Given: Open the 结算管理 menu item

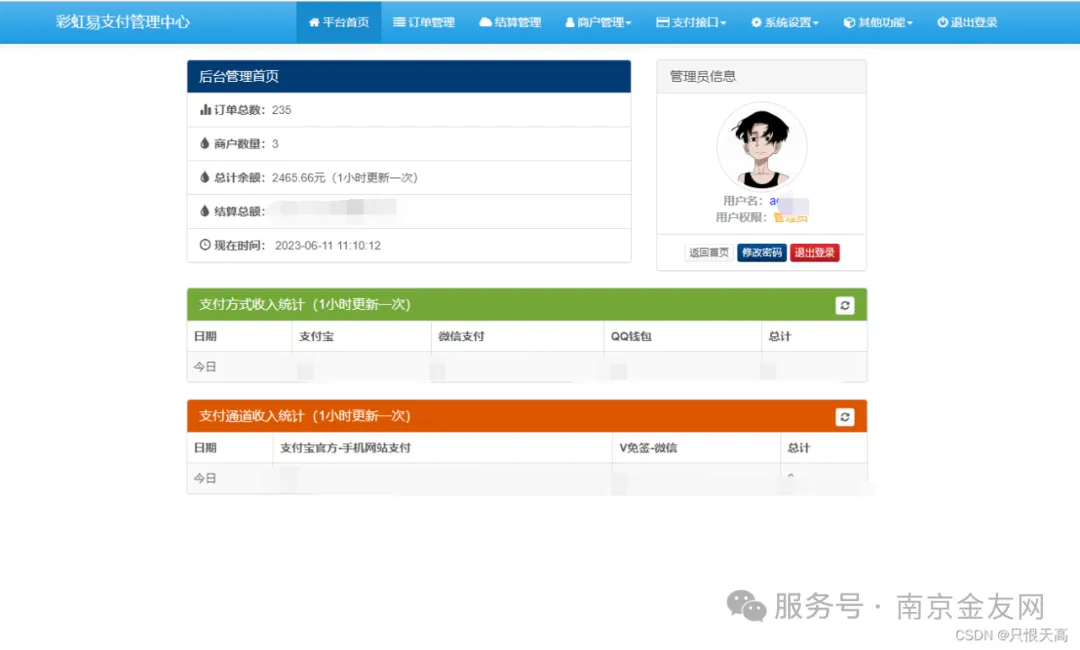Looking at the screenshot, I should [510, 22].
